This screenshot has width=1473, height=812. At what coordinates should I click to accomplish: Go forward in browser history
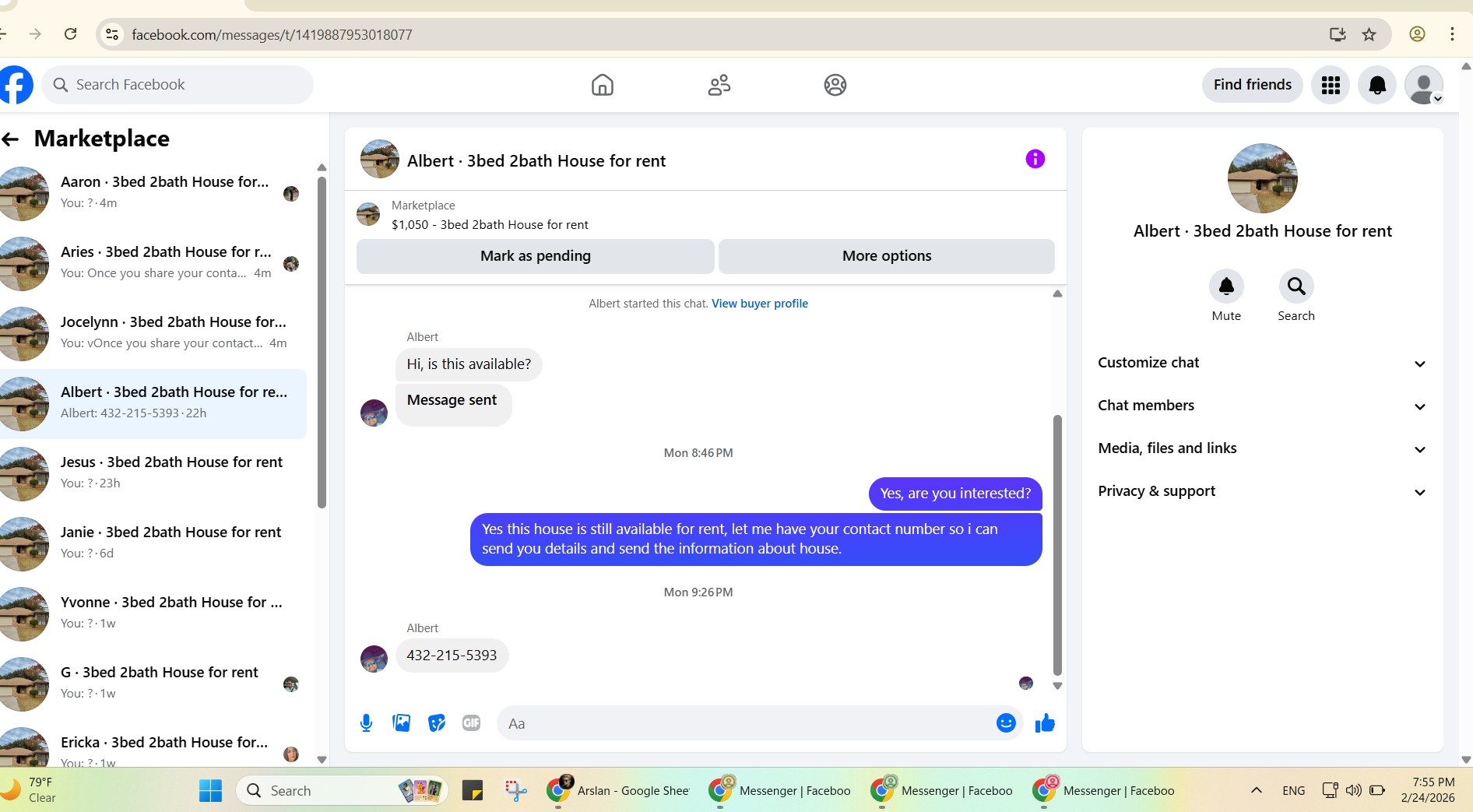pyautogui.click(x=35, y=34)
